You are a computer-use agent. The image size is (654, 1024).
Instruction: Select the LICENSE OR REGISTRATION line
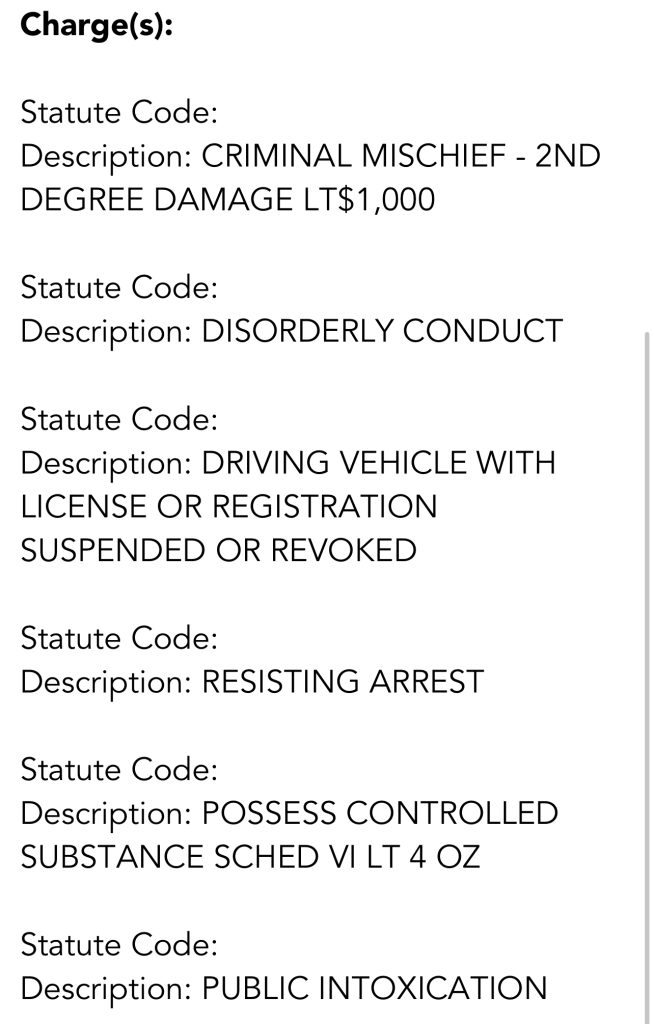229,506
